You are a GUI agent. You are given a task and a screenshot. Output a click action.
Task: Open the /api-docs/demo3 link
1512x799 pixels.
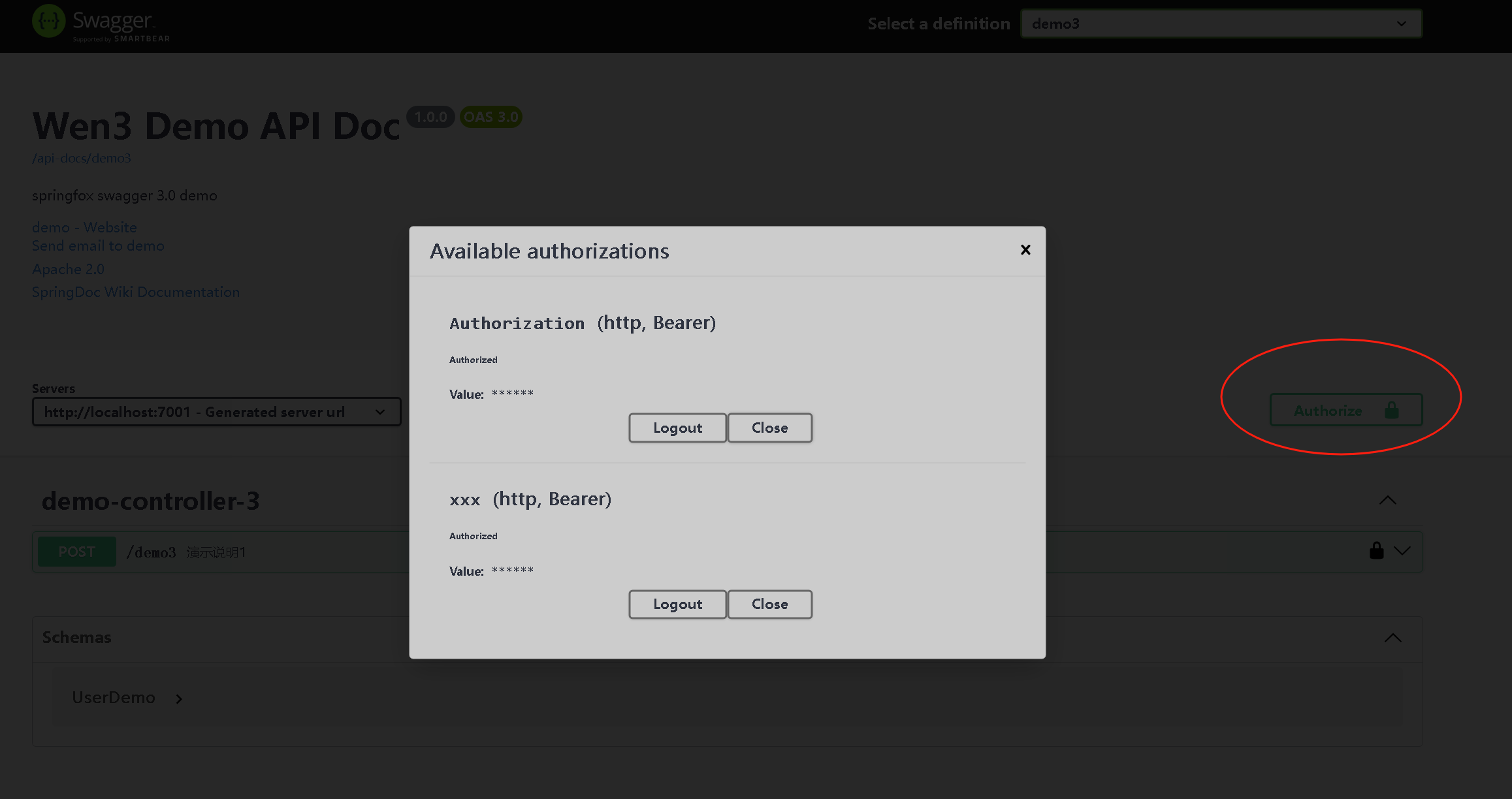82,158
